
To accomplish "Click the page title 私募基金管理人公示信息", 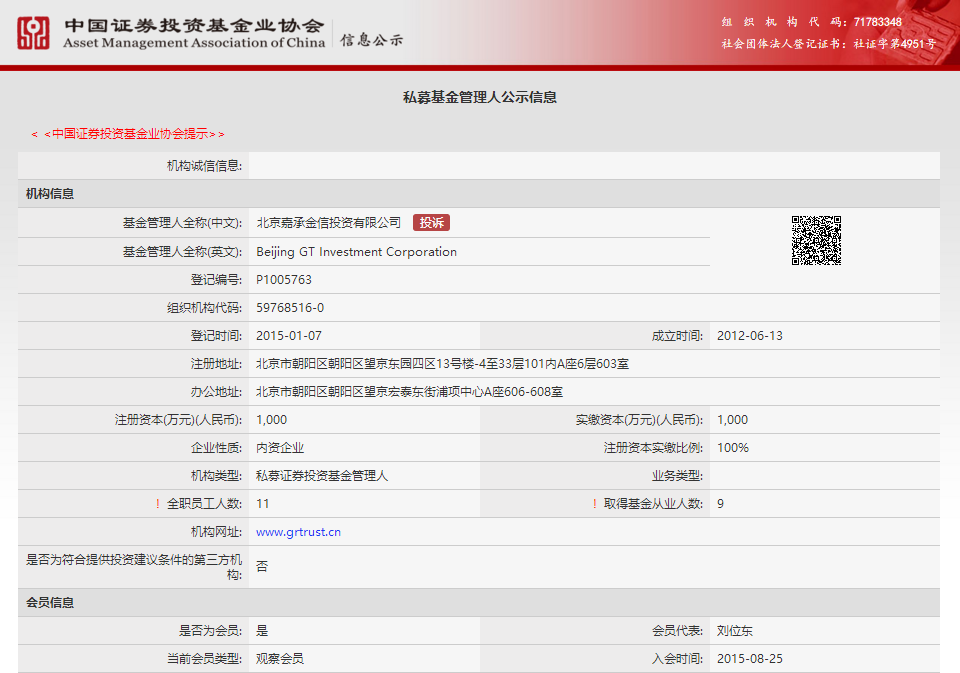I will pyautogui.click(x=479, y=97).
